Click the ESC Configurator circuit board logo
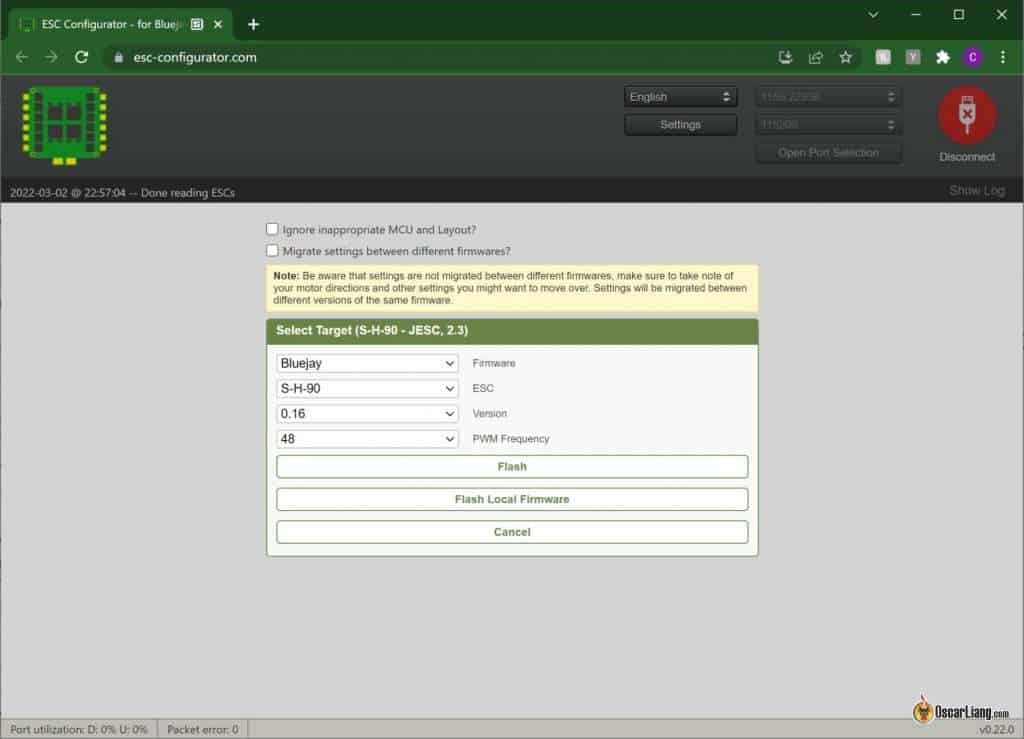 coord(65,125)
